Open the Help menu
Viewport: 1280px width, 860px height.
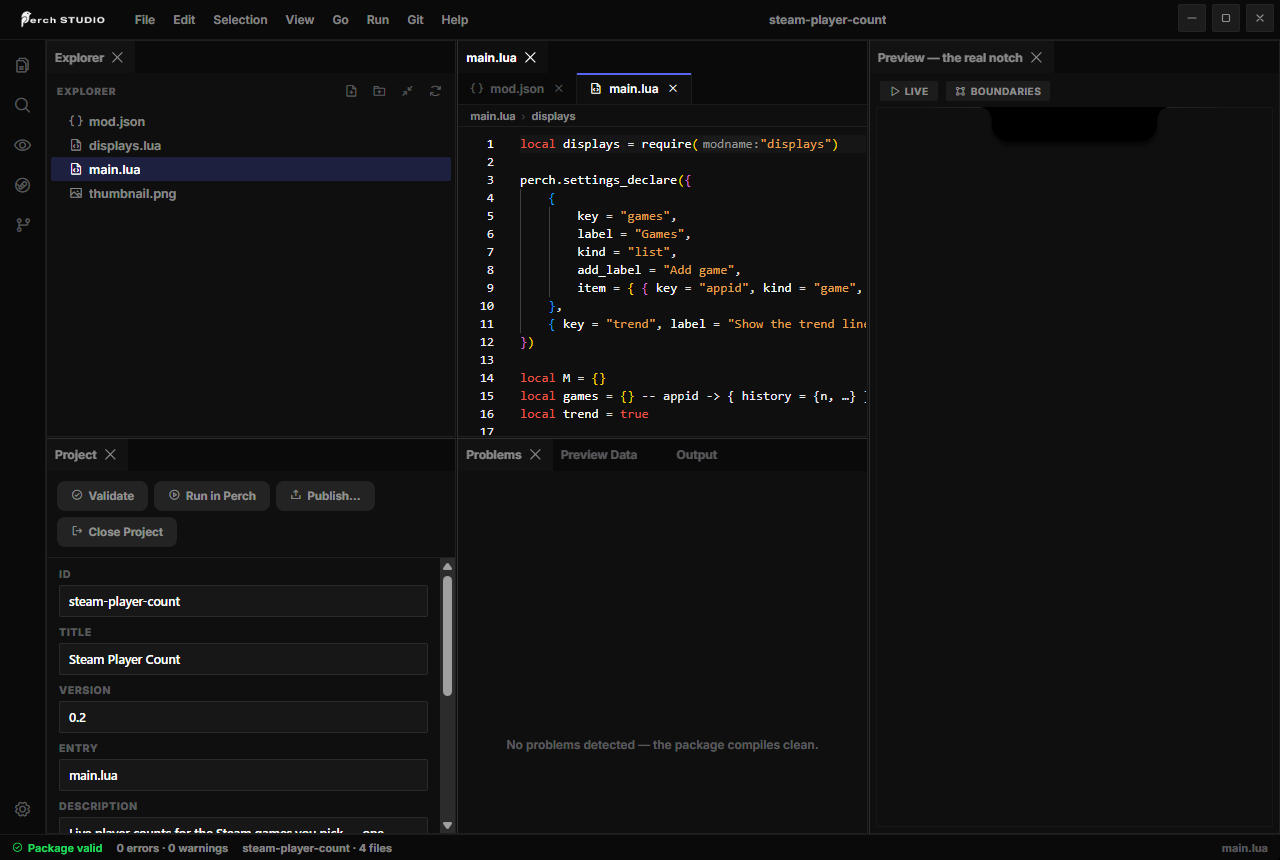(x=455, y=20)
